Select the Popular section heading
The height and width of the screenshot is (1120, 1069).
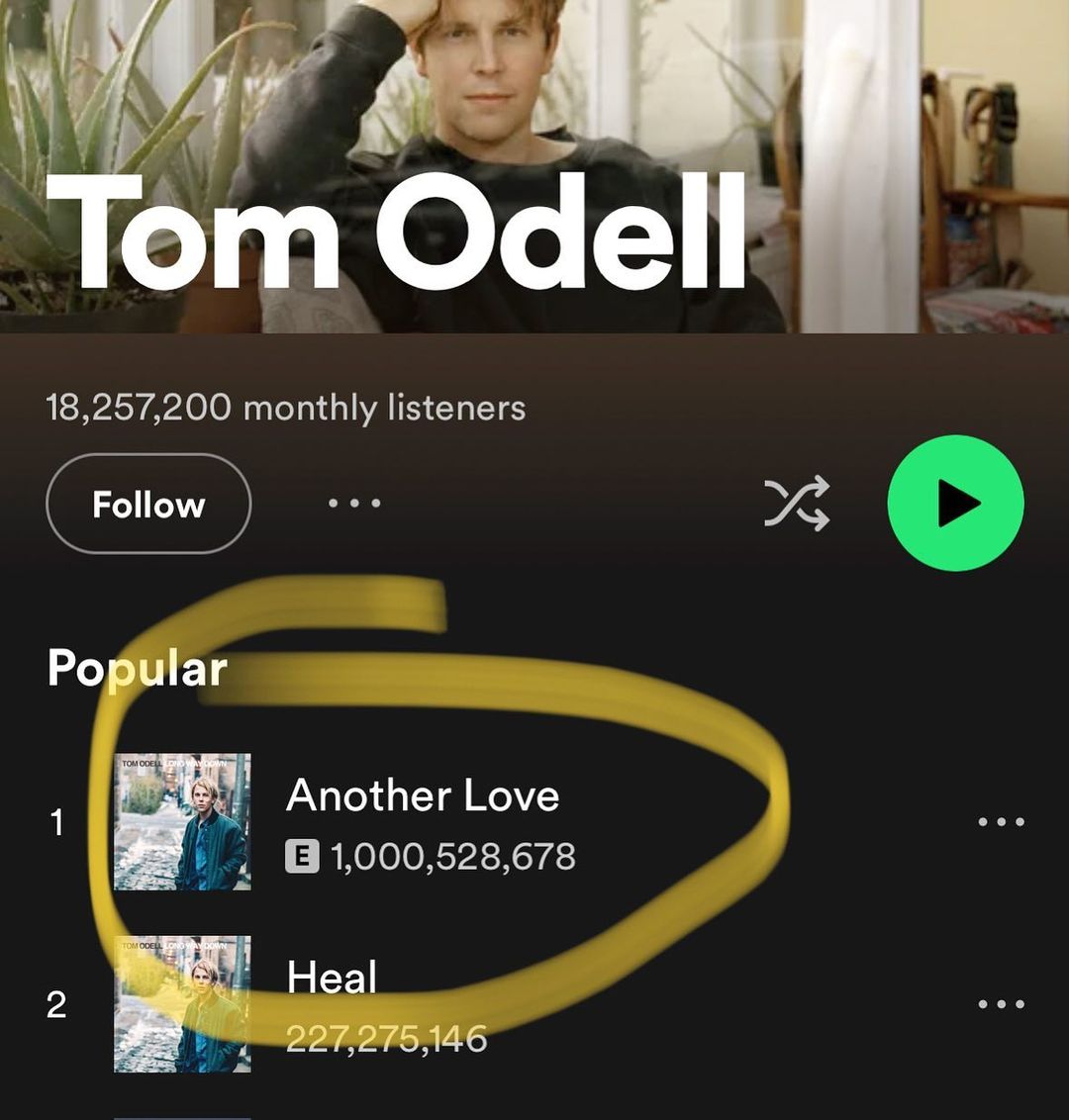coord(137,669)
